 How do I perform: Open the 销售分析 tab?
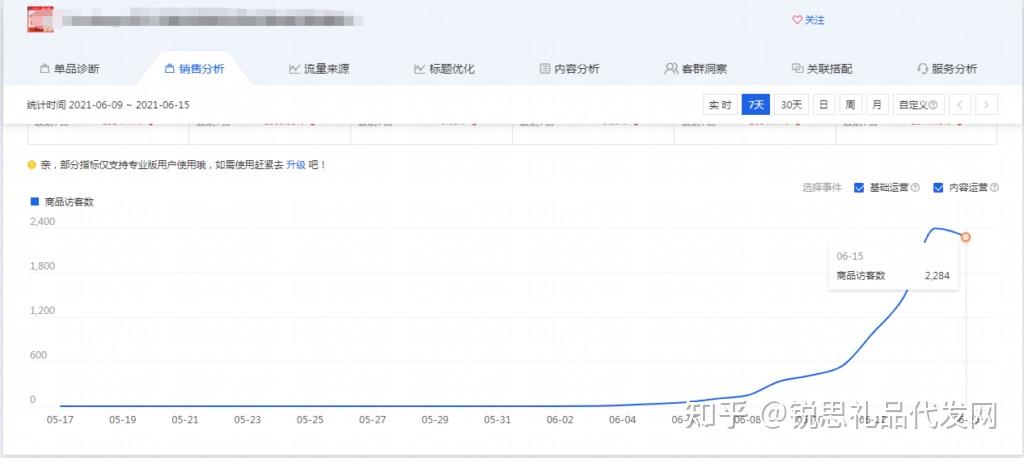[194, 69]
